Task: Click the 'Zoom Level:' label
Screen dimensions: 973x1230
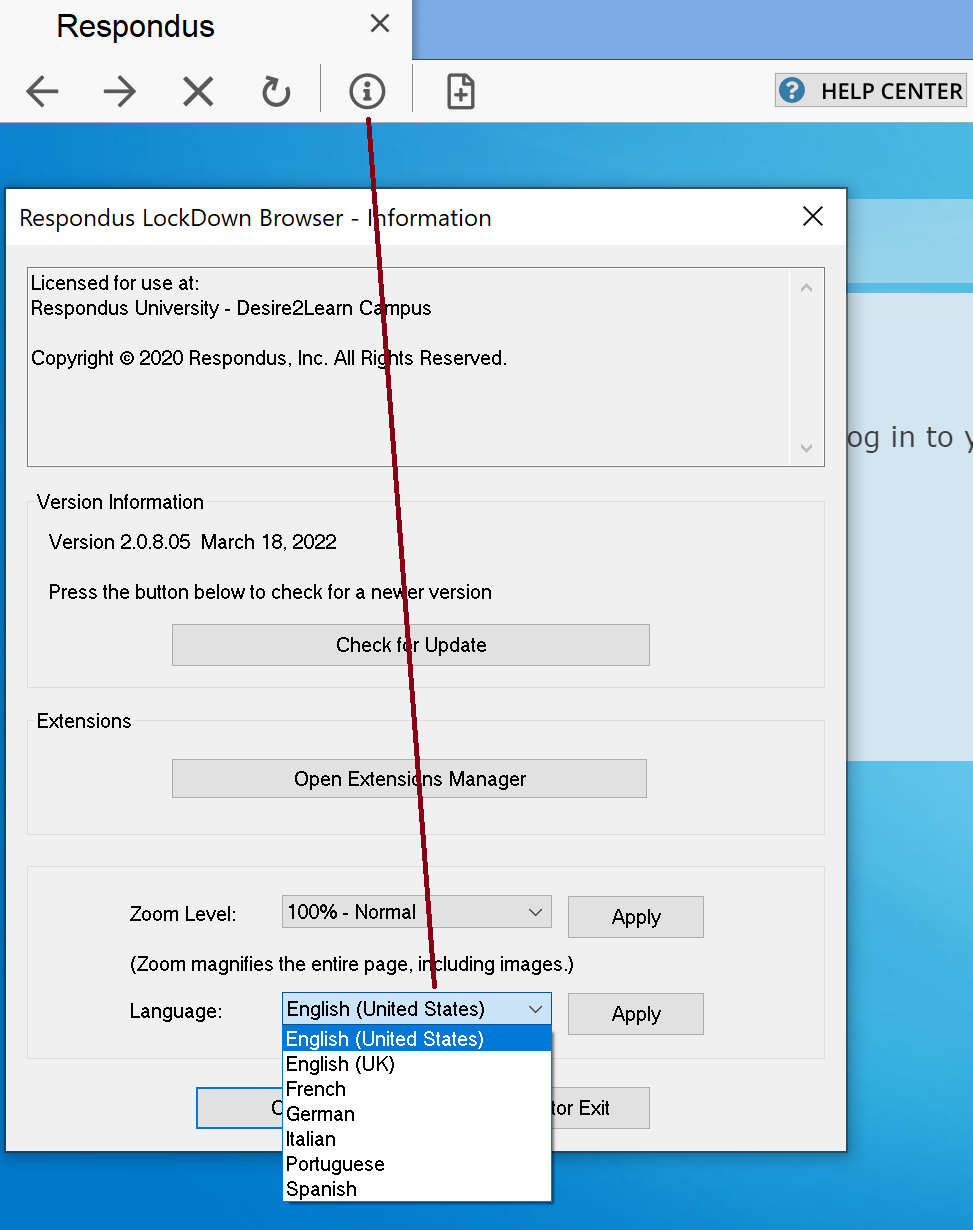Action: click(183, 914)
